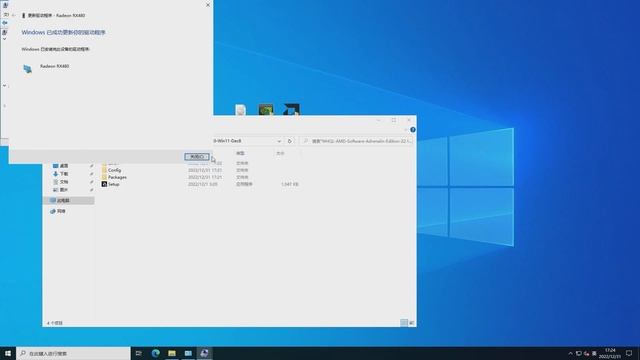The height and width of the screenshot is (360, 640).
Task: Click the Setup file's AMD icon
Action: [104, 184]
